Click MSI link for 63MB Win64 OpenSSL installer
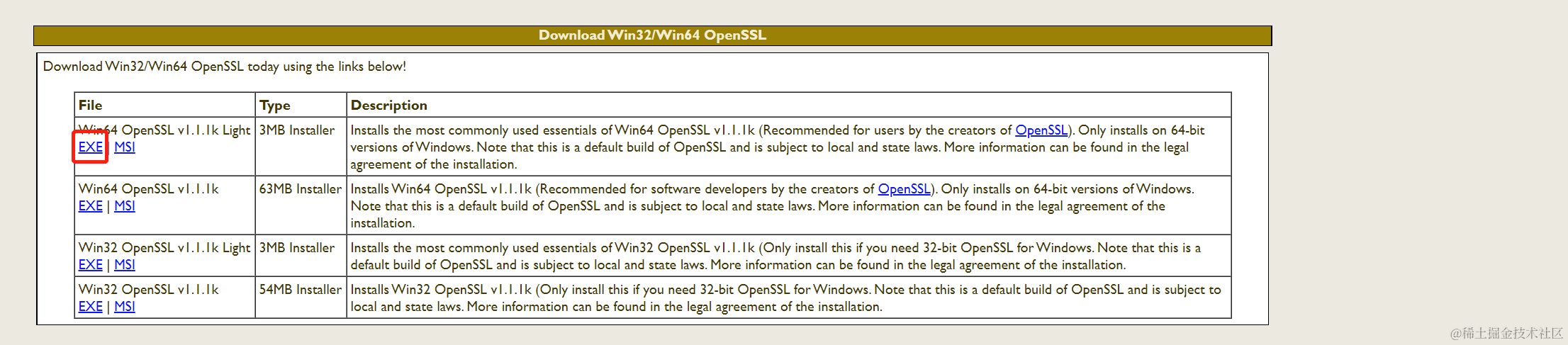The image size is (1568, 345). [x=125, y=206]
